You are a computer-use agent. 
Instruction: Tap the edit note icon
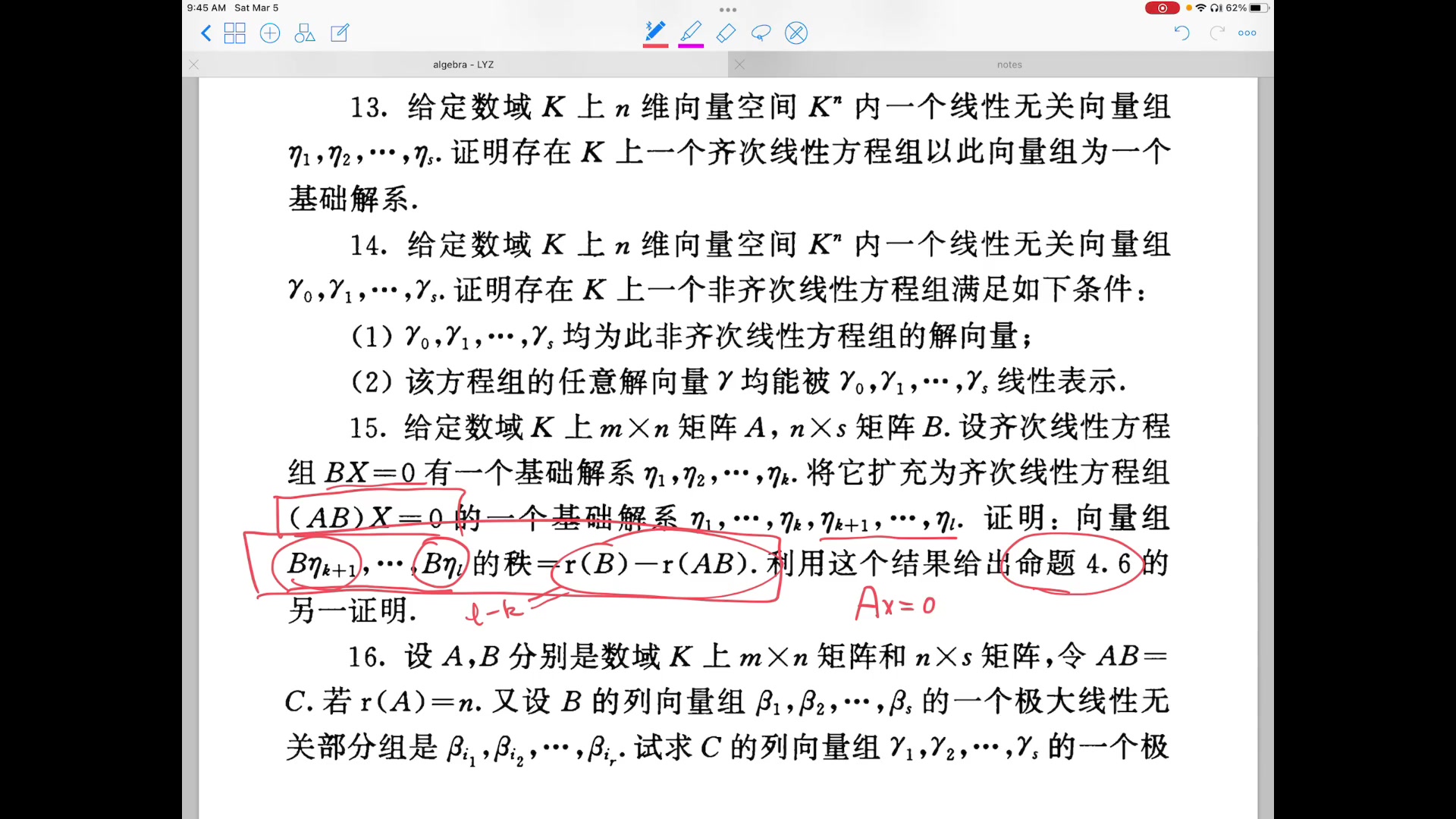pyautogui.click(x=340, y=33)
